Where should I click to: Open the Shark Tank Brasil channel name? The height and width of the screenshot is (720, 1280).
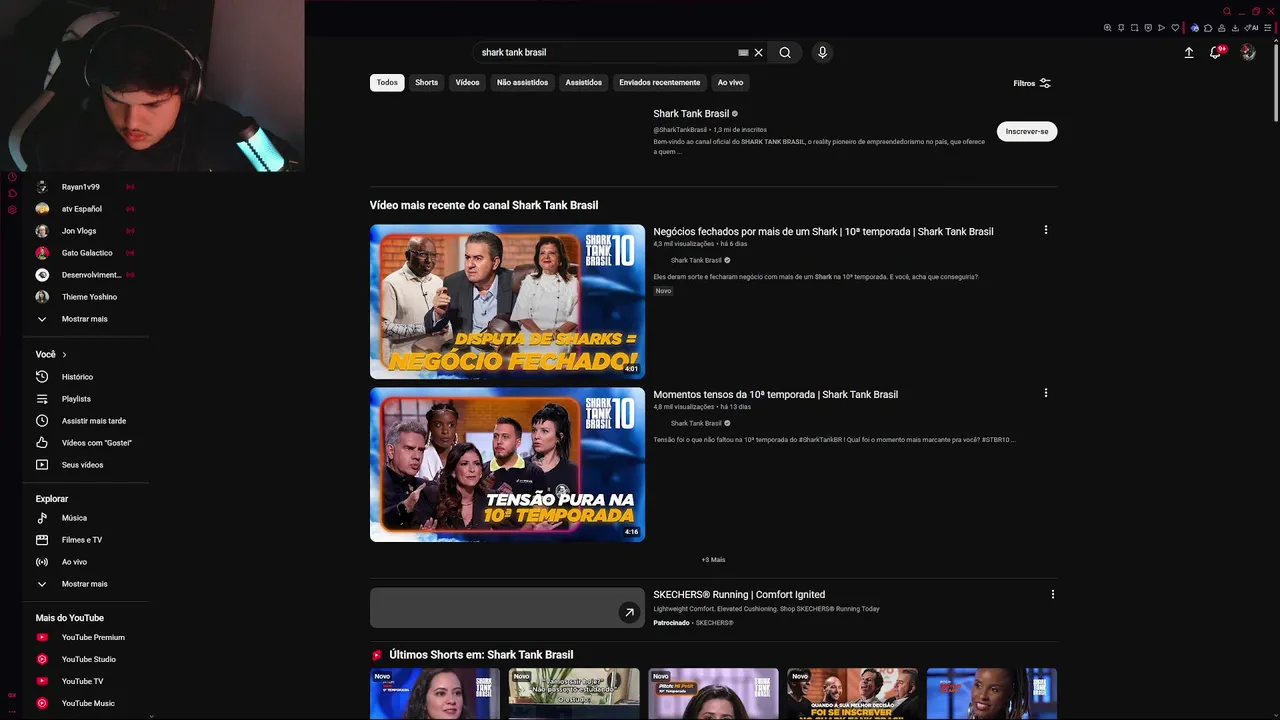click(x=691, y=114)
